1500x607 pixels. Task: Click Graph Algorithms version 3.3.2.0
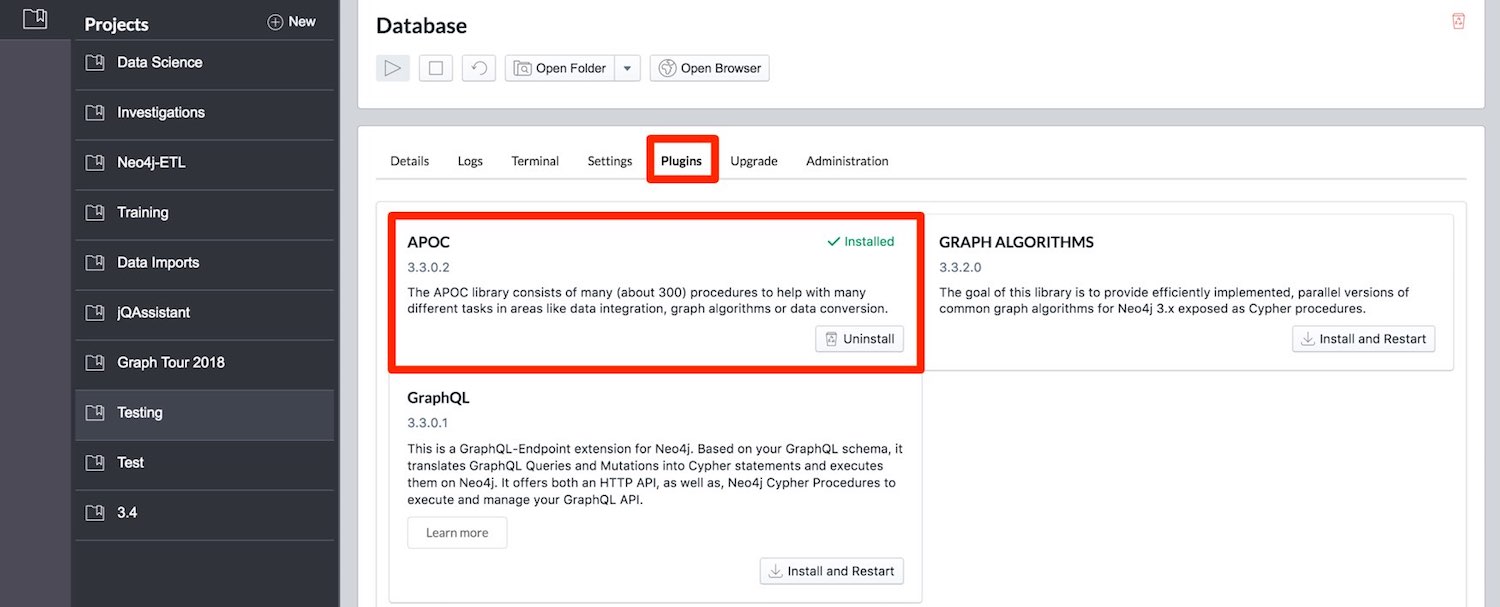click(960, 268)
